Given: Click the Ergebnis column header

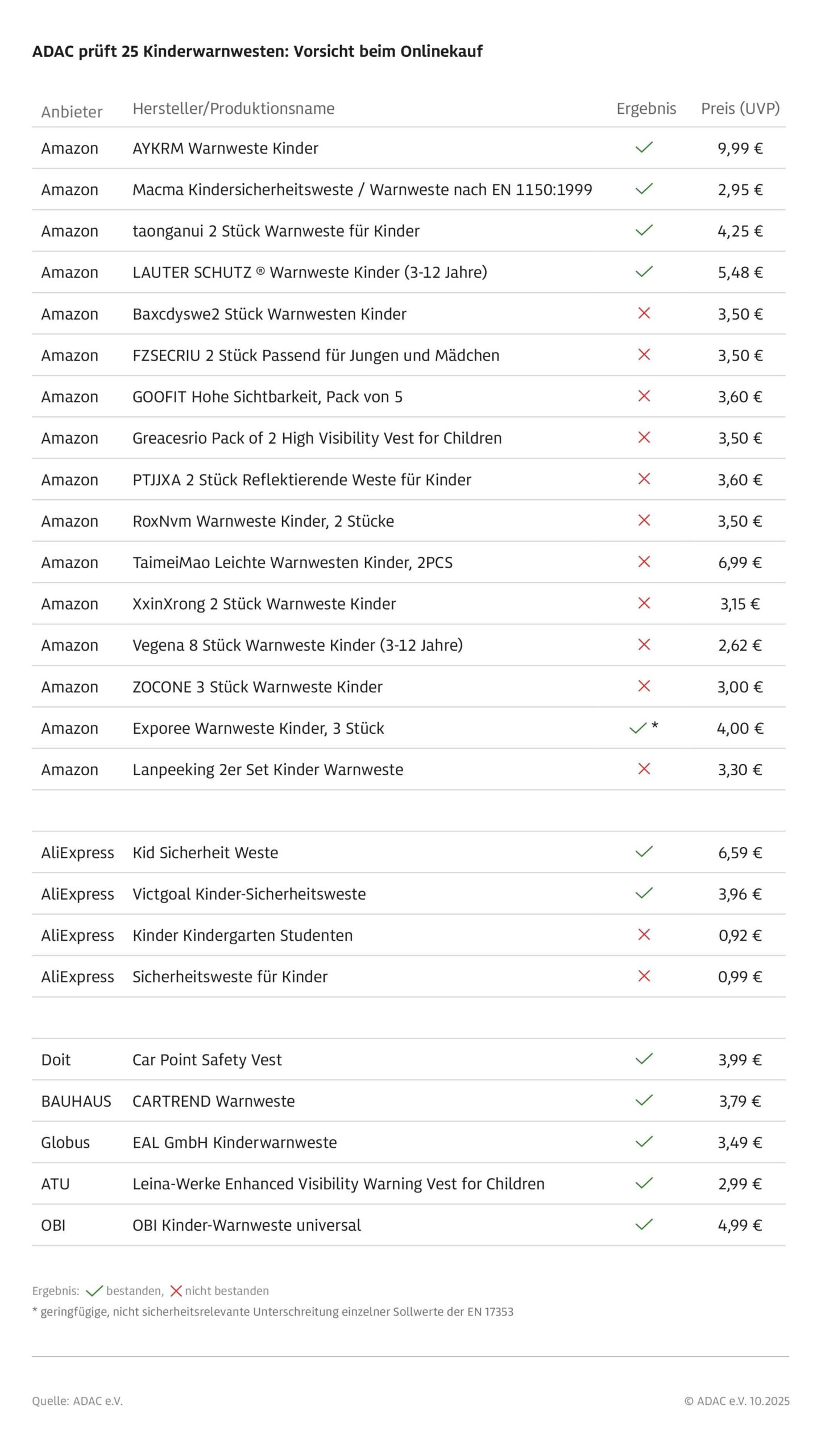Looking at the screenshot, I should pyautogui.click(x=646, y=109).
